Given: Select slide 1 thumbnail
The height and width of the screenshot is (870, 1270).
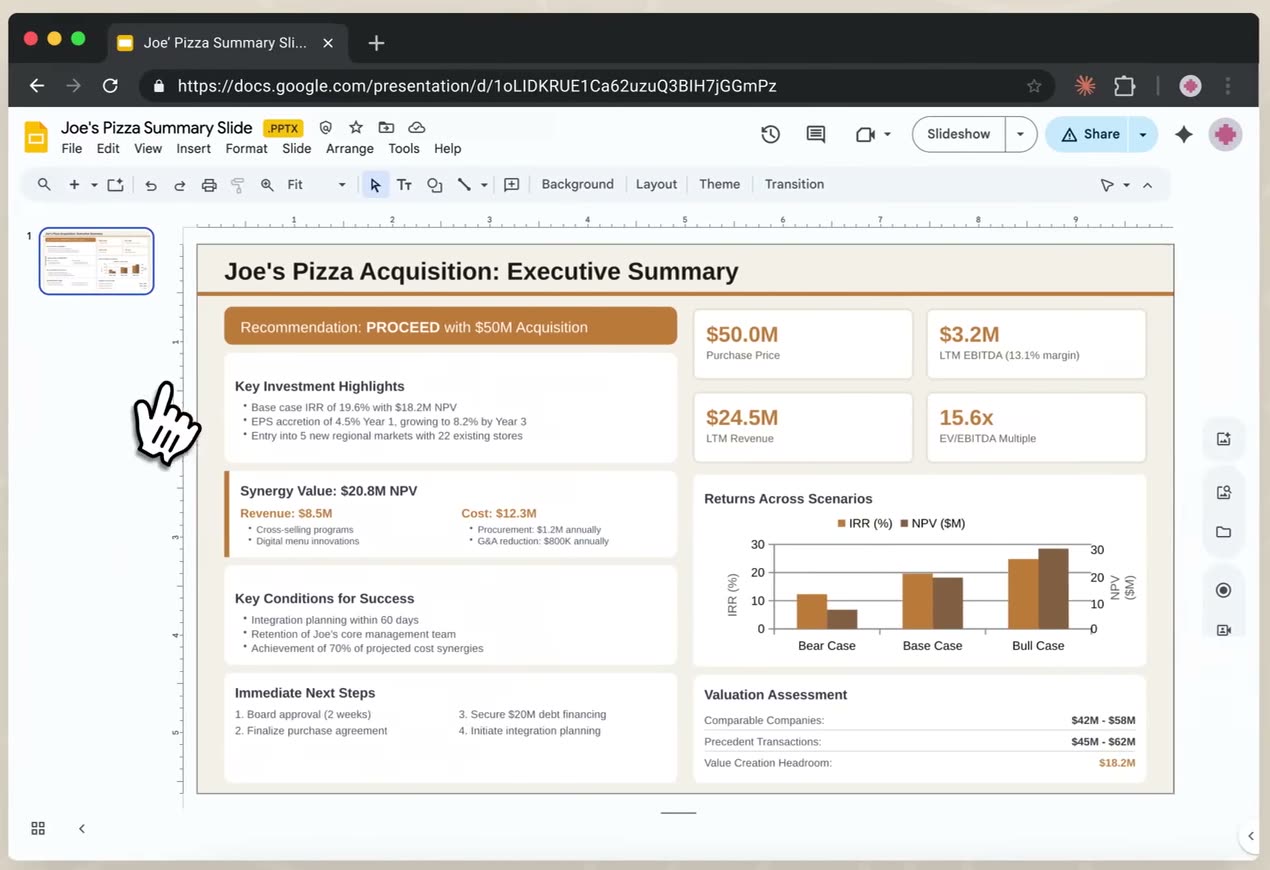Looking at the screenshot, I should pos(96,261).
